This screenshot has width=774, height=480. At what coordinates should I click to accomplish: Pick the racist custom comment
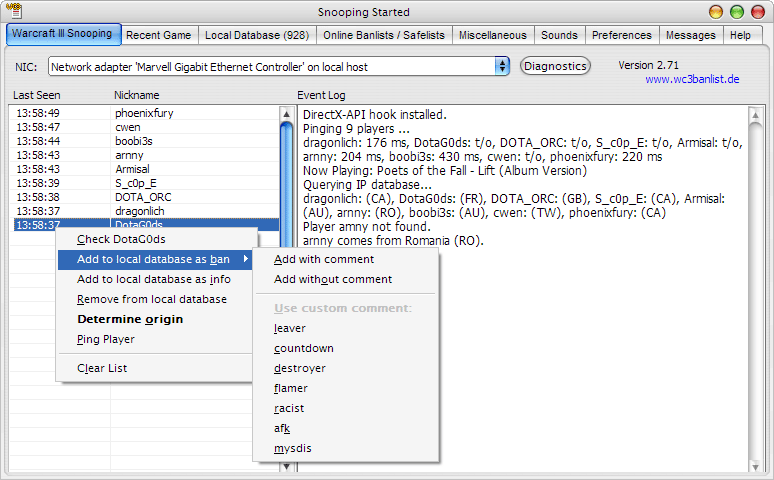(346, 408)
